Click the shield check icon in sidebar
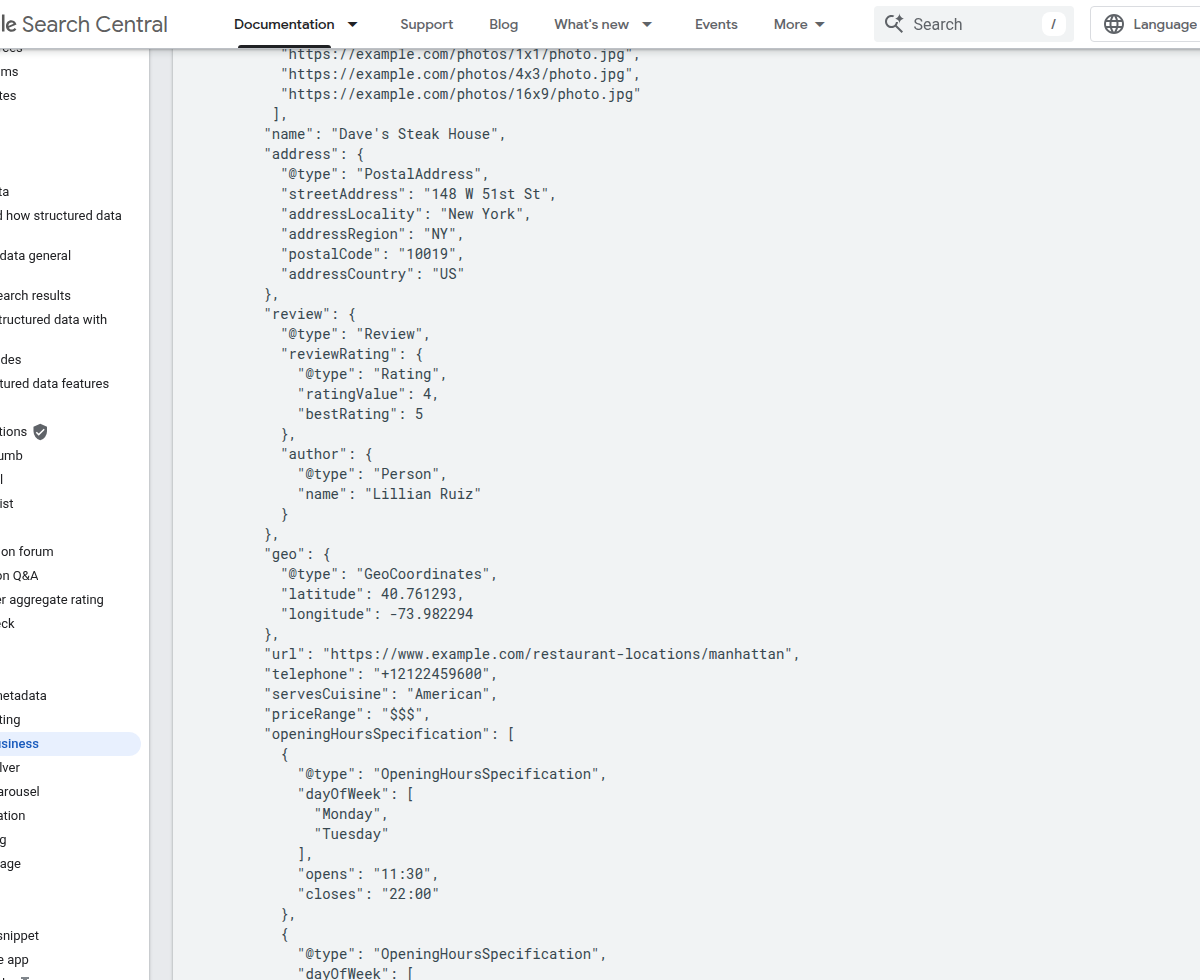Image resolution: width=1200 pixels, height=980 pixels. coord(40,432)
